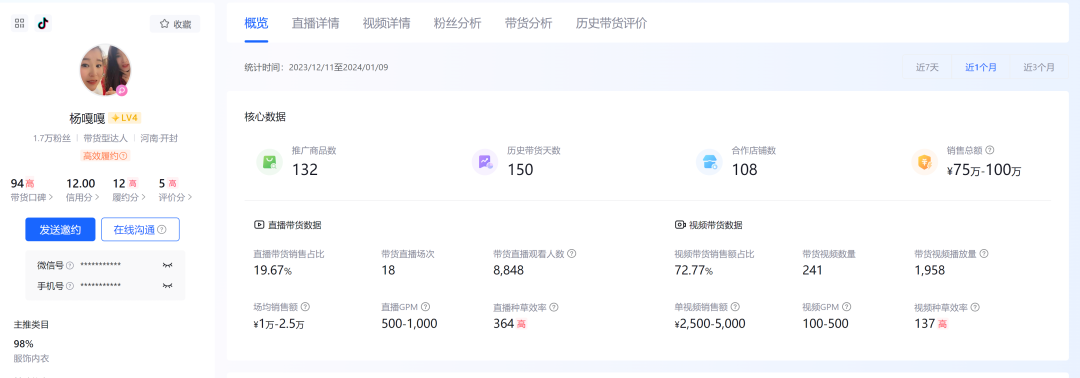Image resolution: width=1080 pixels, height=378 pixels.
Task: Click the 视频带货数据 camera icon
Action: (680, 224)
